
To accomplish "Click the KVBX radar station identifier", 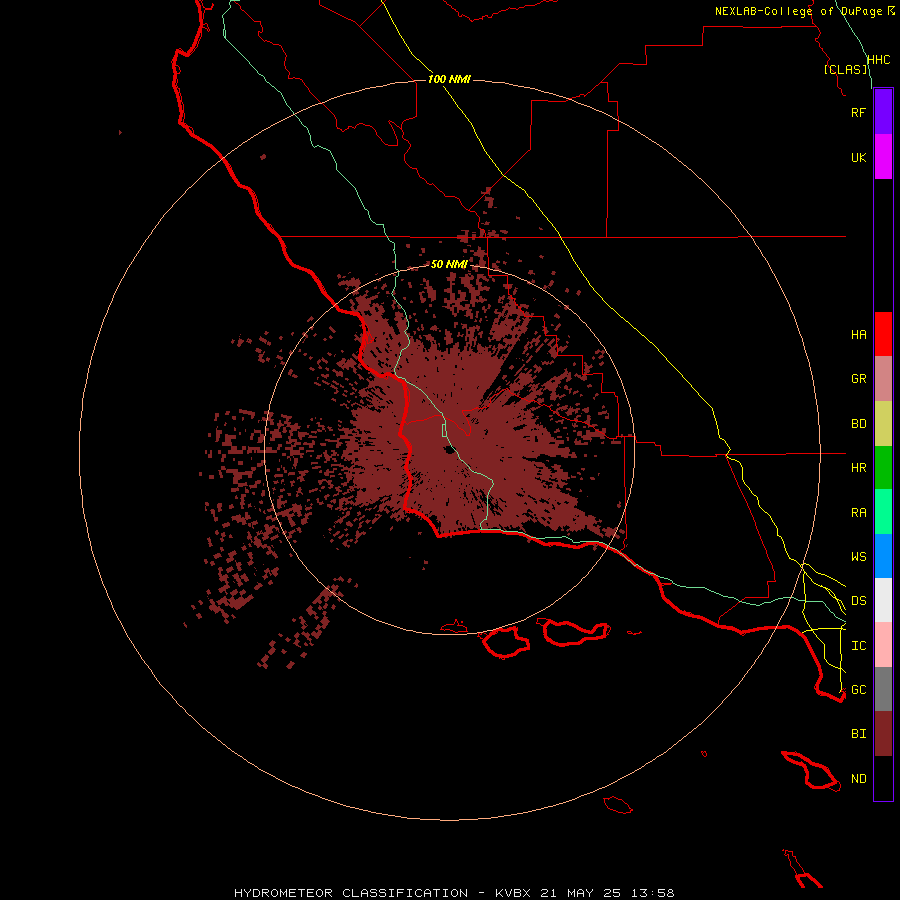I will 513,893.
